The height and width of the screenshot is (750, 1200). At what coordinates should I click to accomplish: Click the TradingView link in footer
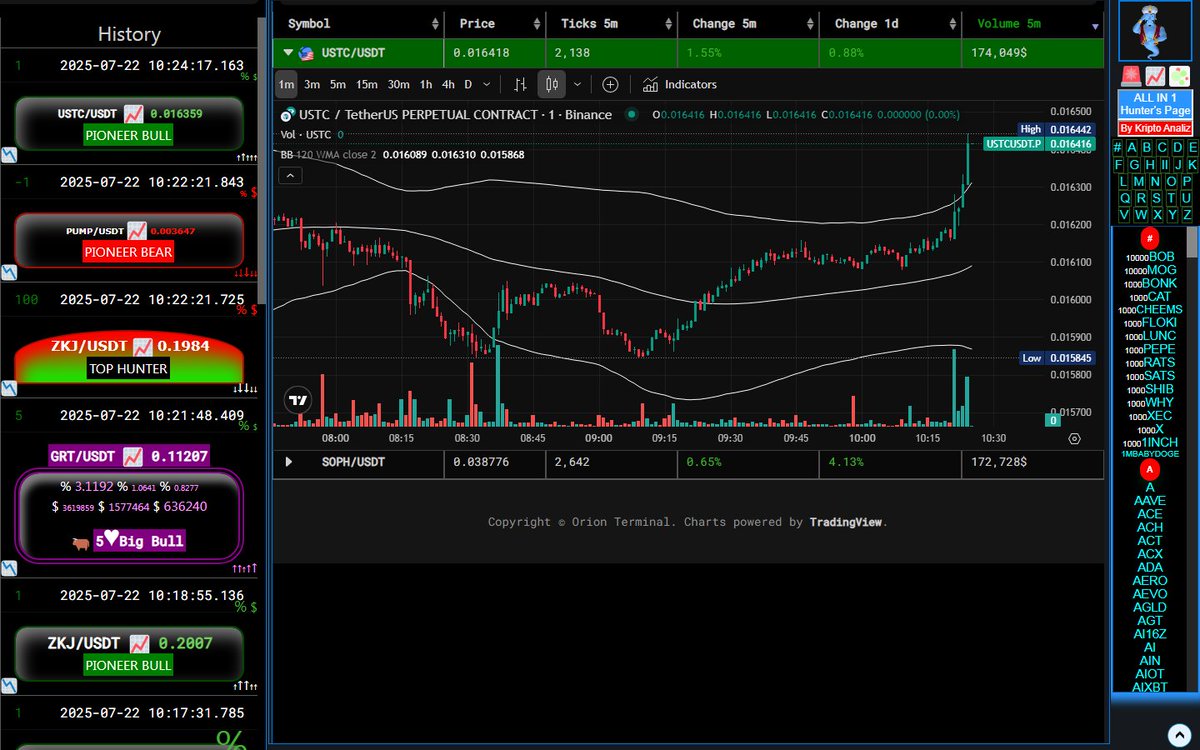click(x=846, y=522)
